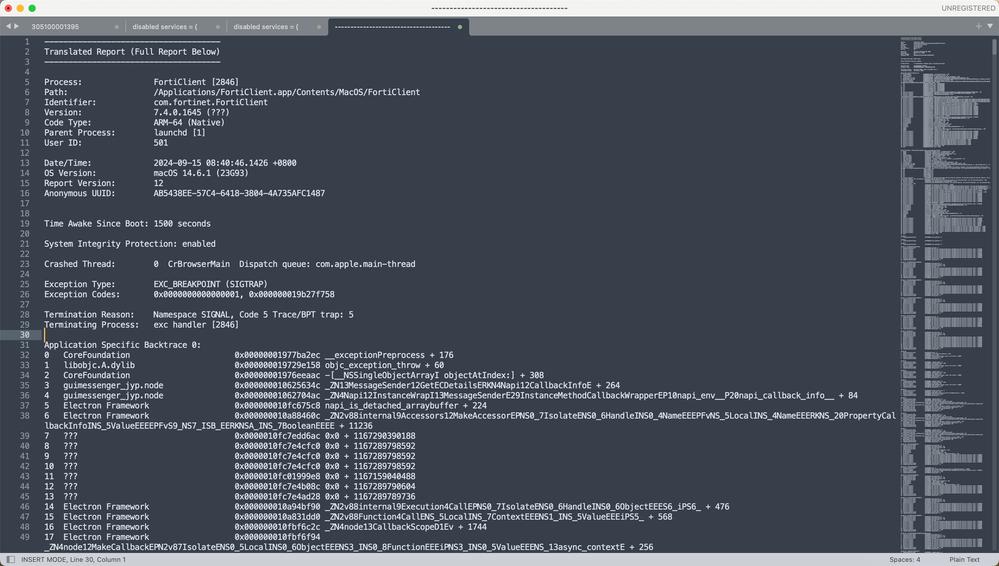Click 'guimessenger_jyp.node' on frame 4
999x566 pixels.
113,396
